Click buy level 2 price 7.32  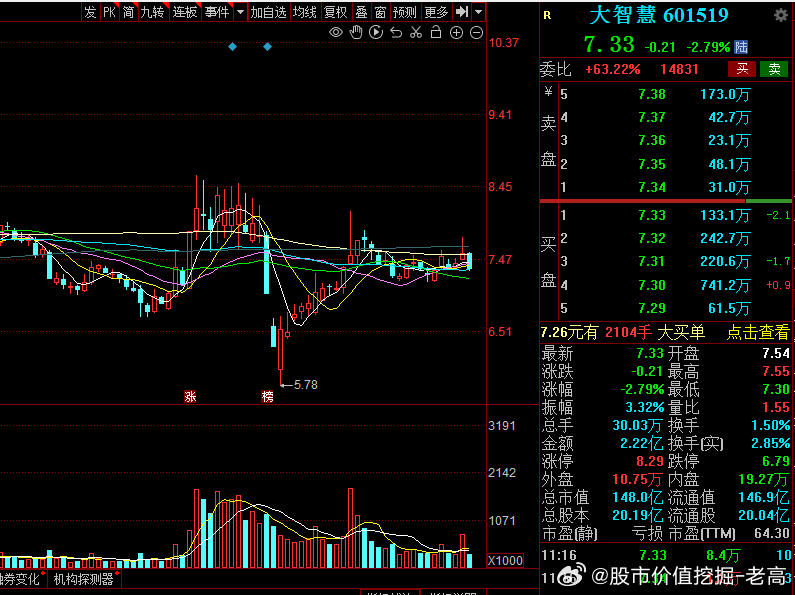(652, 238)
